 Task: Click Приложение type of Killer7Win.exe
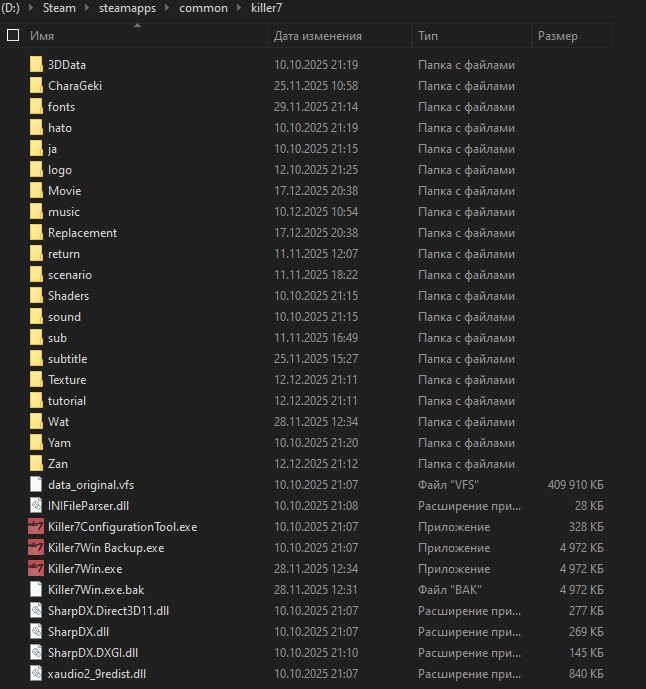[454, 569]
